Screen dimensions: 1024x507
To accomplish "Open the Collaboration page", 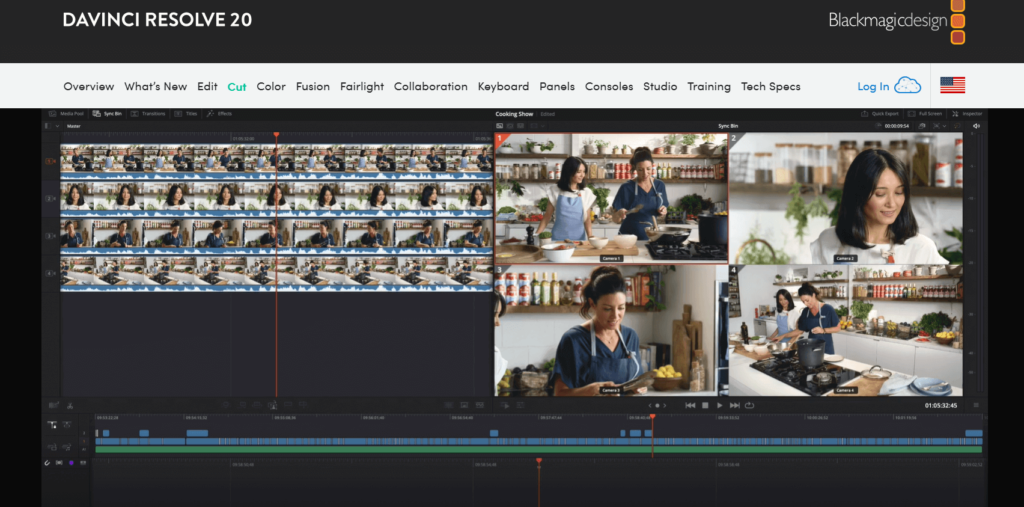I will pos(430,86).
